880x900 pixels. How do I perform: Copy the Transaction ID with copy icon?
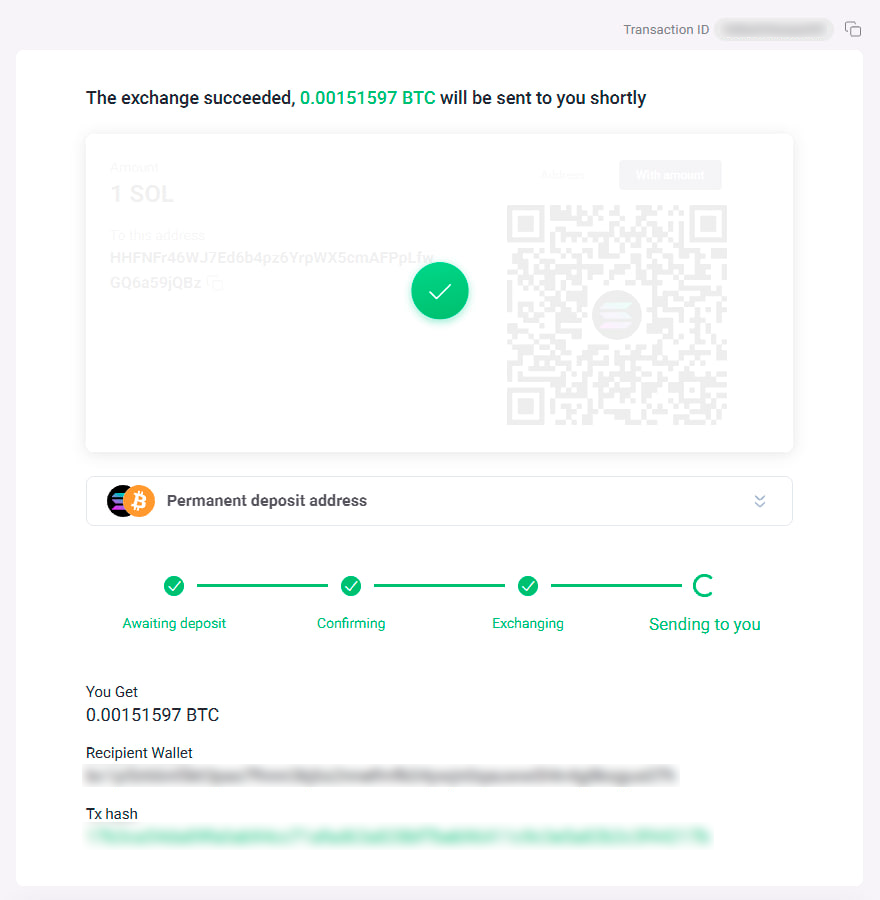pyautogui.click(x=852, y=29)
